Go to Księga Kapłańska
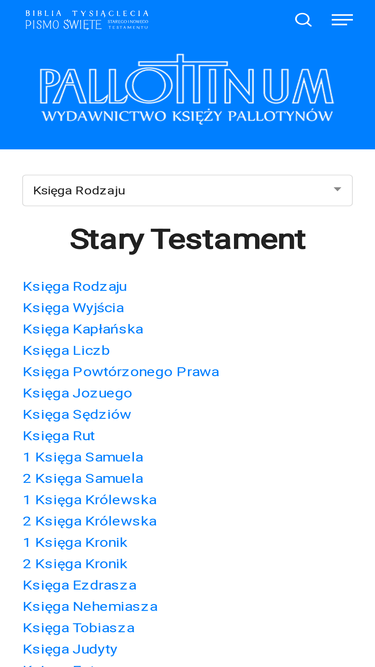The image size is (375, 667). [x=83, y=329]
